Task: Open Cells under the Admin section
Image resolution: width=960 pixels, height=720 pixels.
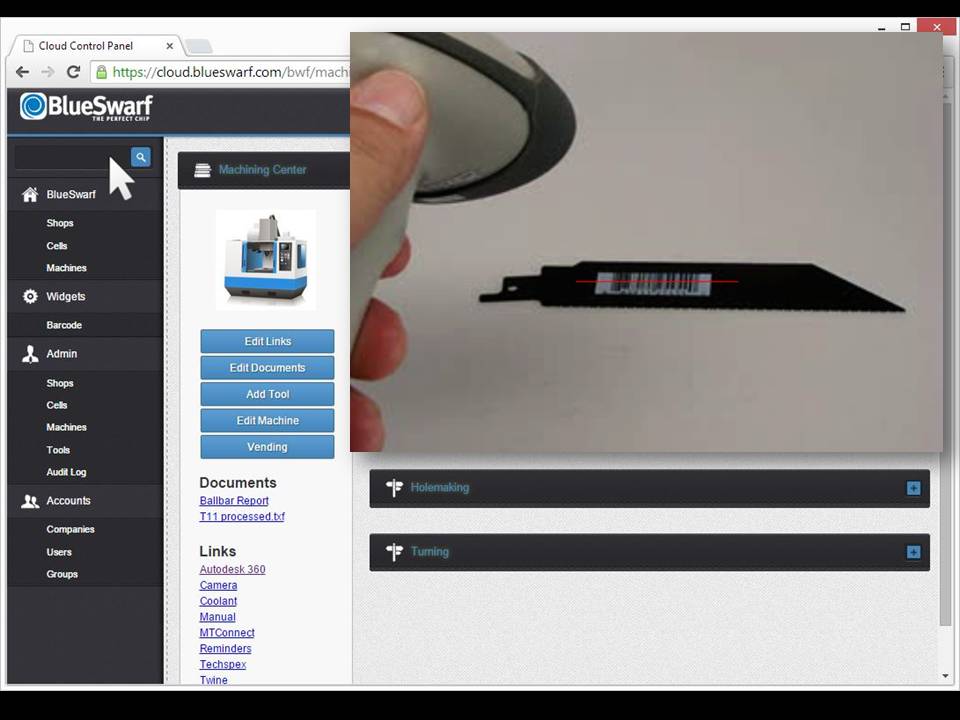Action: [x=57, y=405]
